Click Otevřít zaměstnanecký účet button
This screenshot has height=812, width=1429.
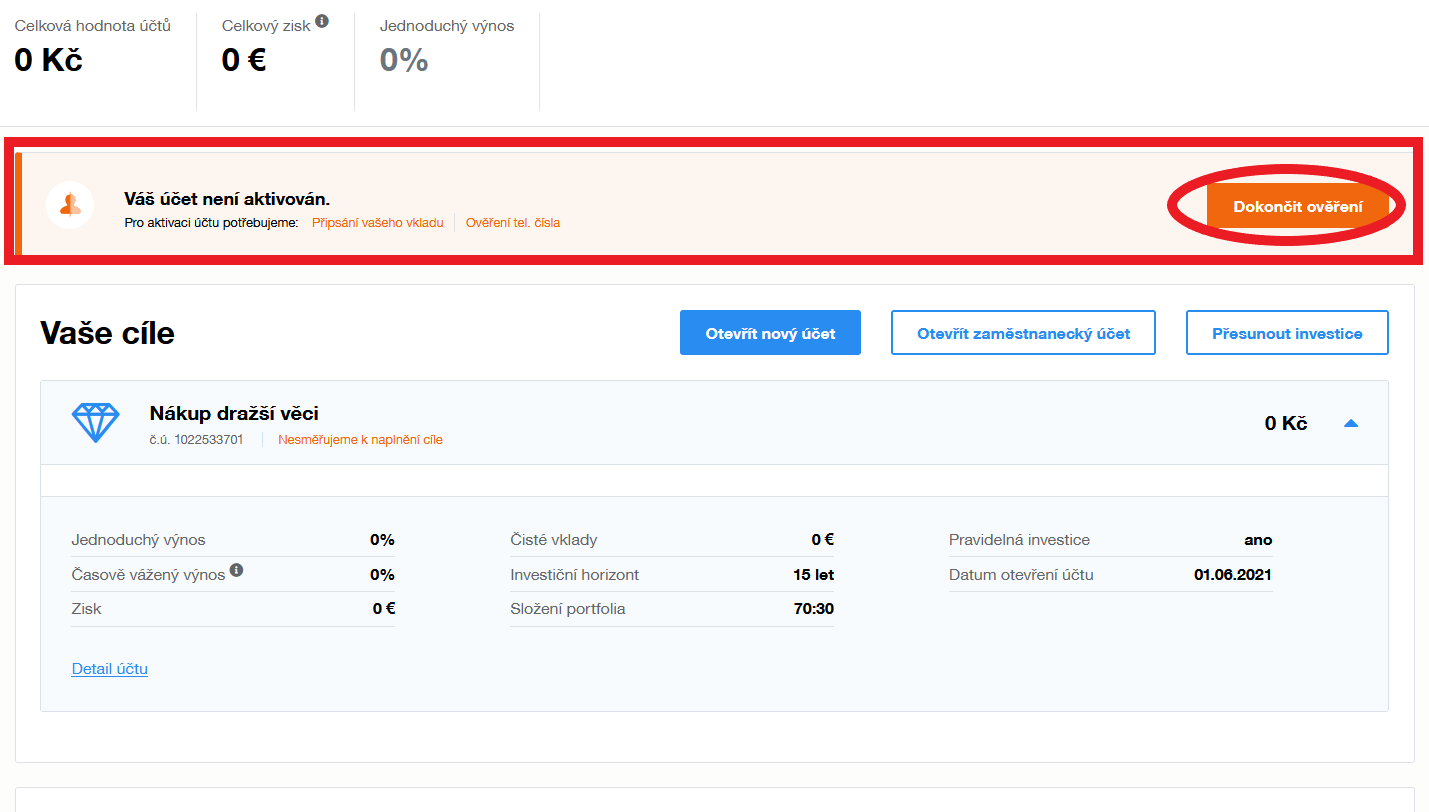point(1023,333)
